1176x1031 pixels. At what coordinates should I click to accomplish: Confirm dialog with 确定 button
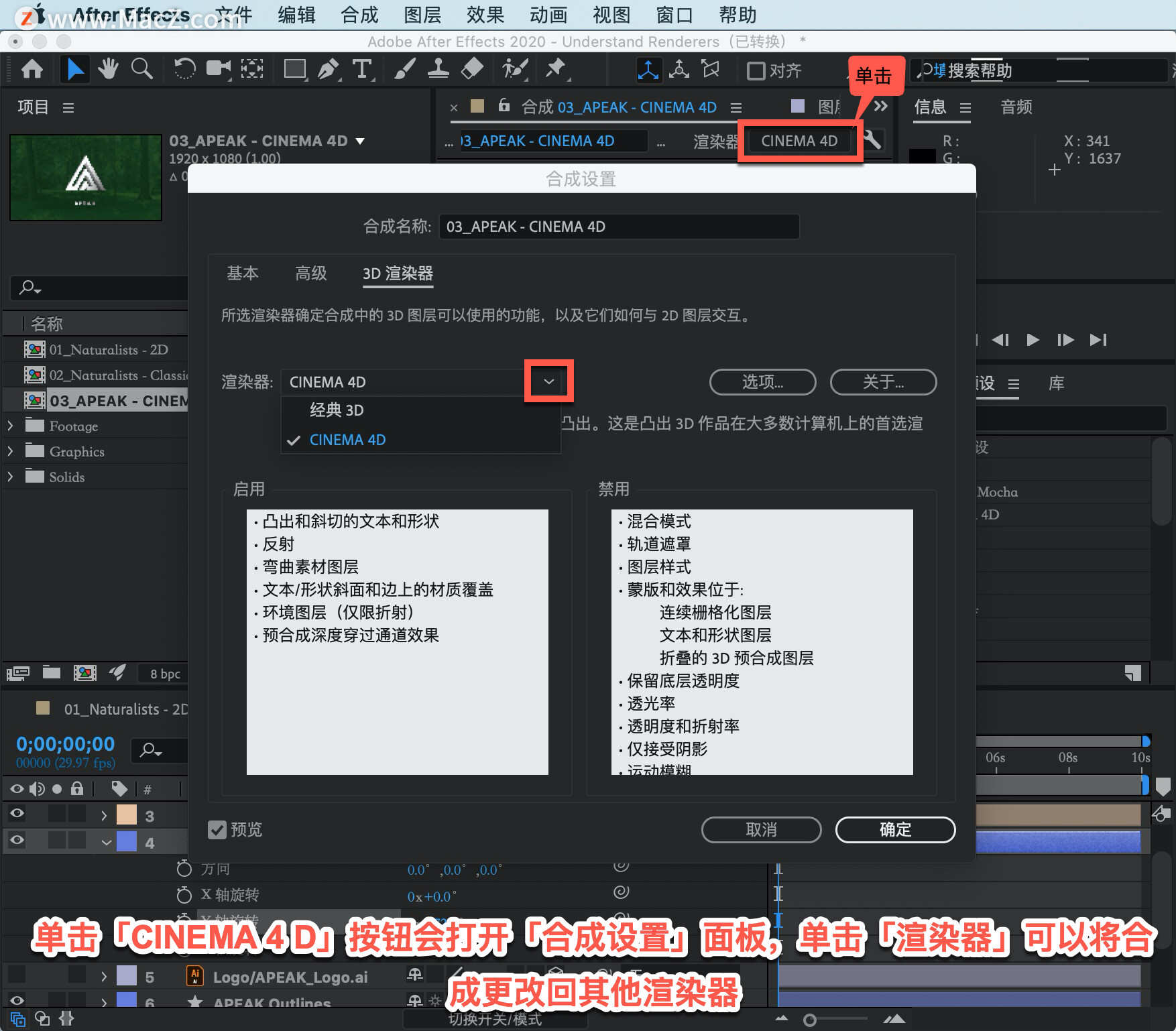(895, 830)
